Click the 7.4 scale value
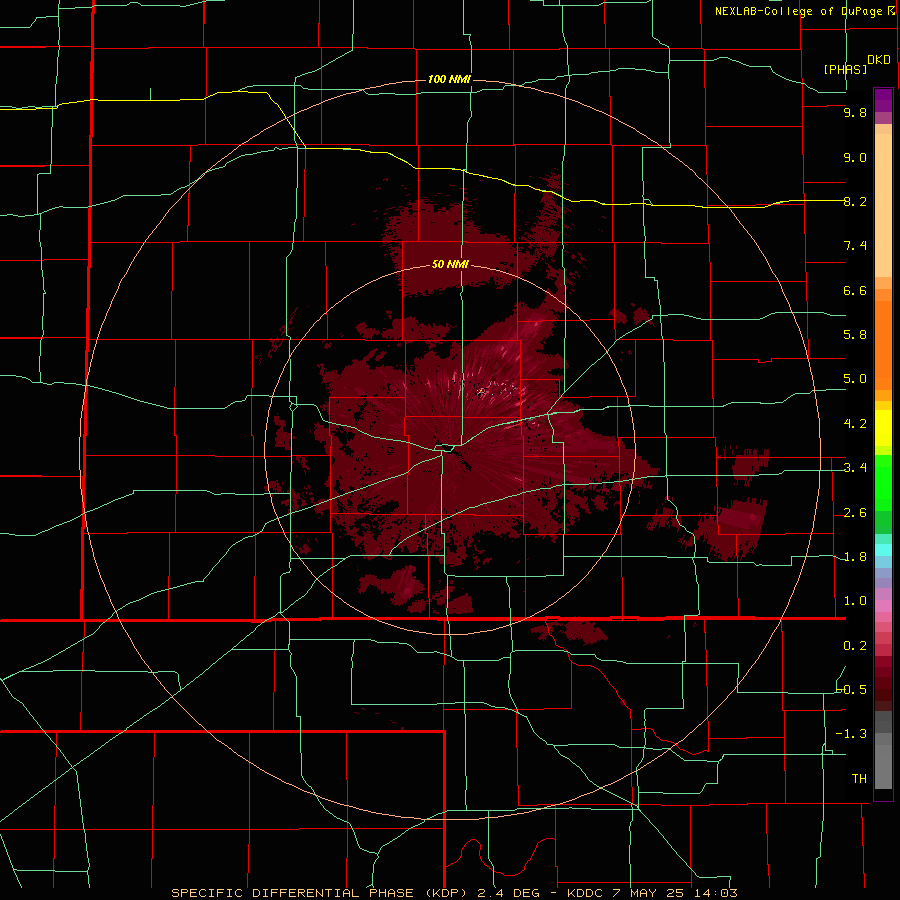 point(855,246)
